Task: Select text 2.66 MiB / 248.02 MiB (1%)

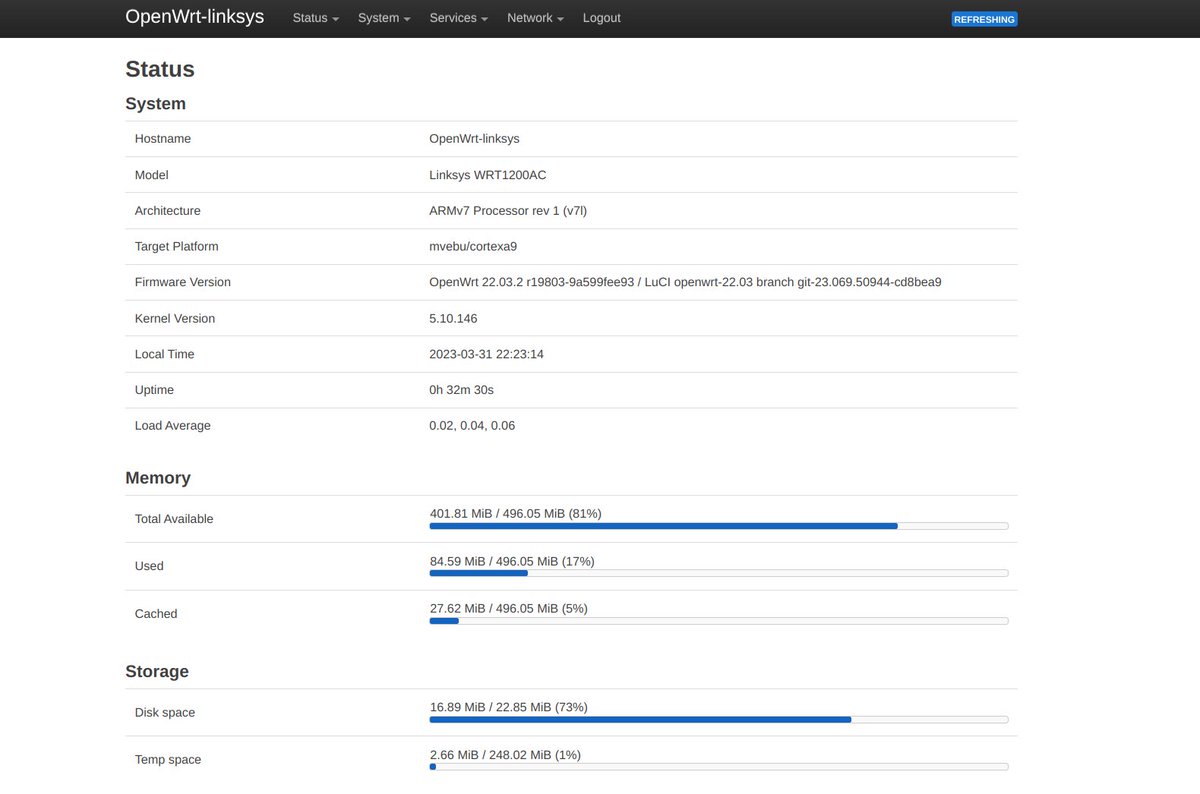Action: pos(505,755)
